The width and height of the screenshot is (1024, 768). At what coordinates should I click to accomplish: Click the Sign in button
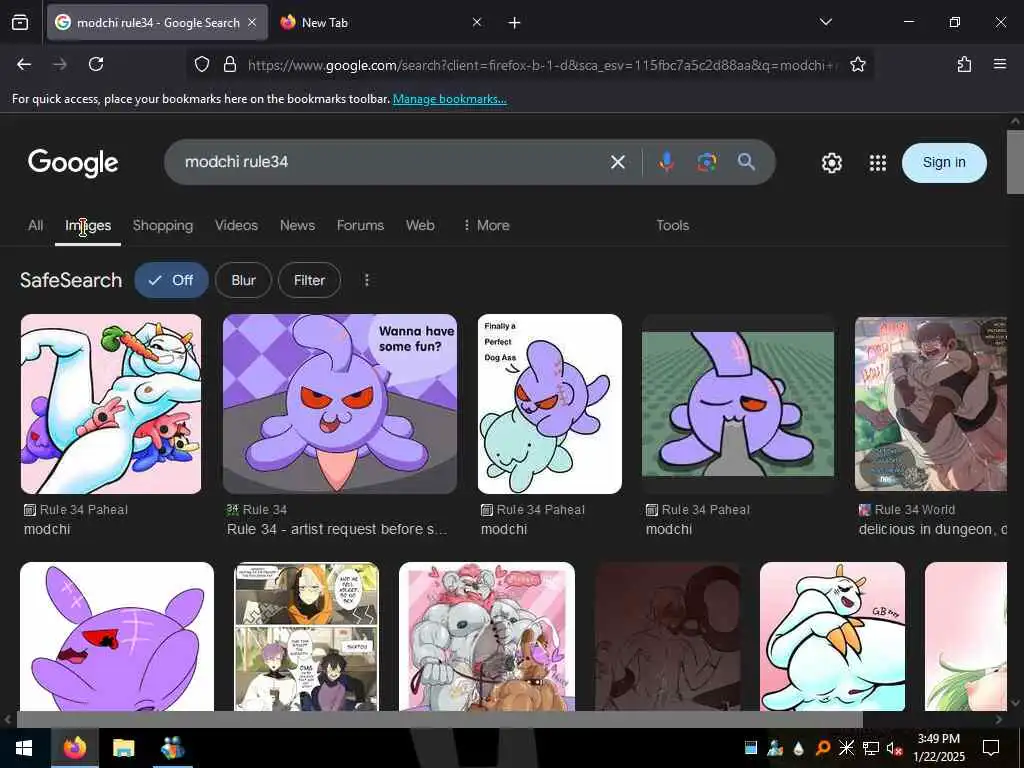[944, 163]
